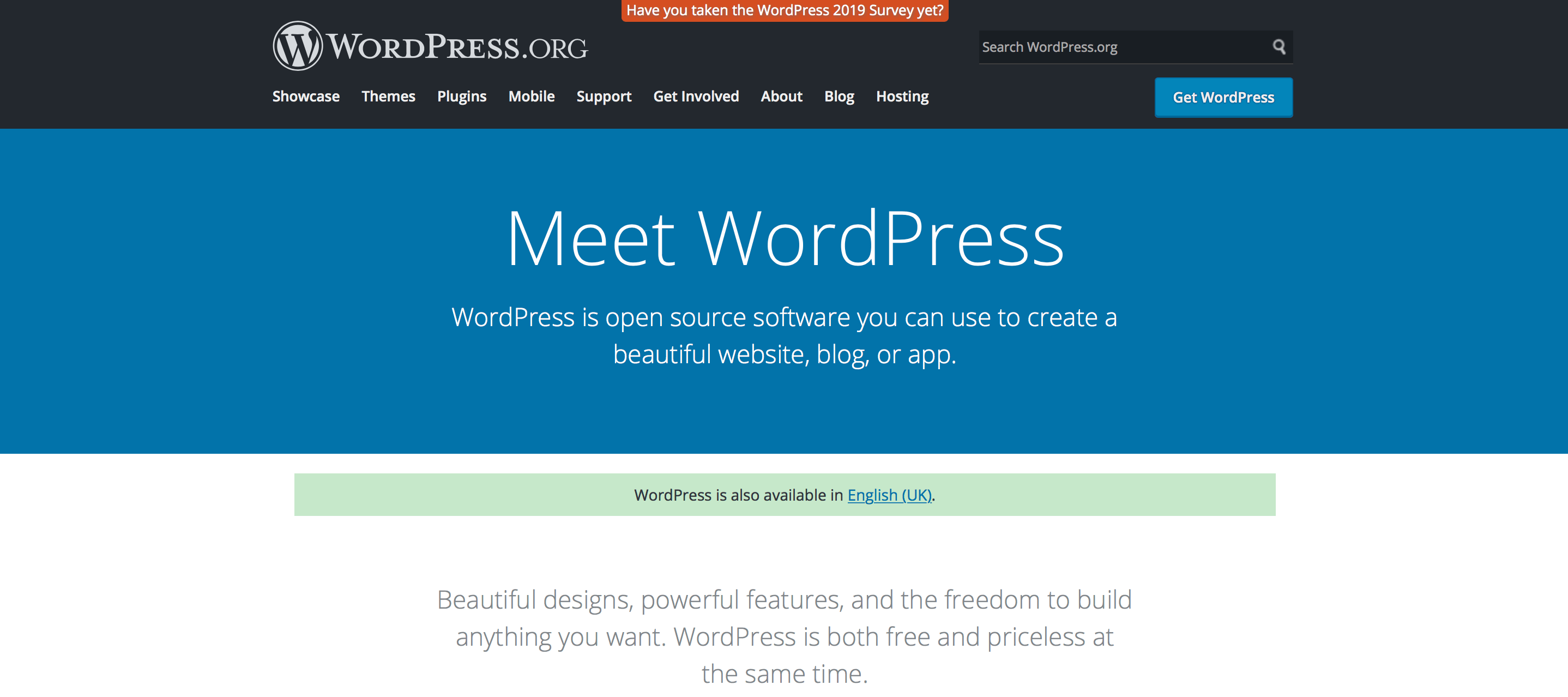Click the Get WordPress button
1568x697 pixels.
pos(1223,97)
